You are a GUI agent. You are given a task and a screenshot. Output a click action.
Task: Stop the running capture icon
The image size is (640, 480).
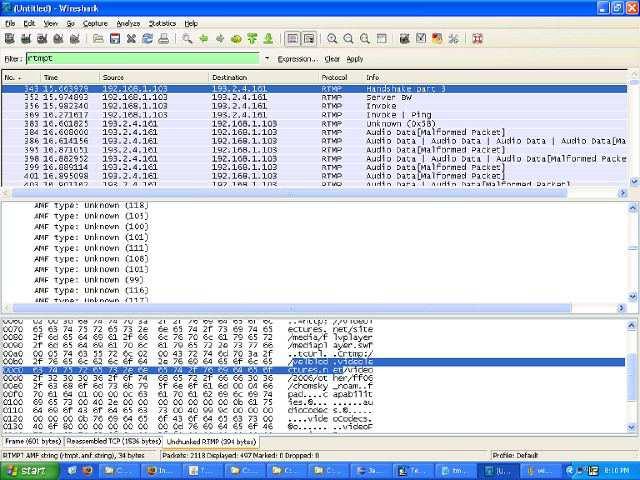(x=58, y=39)
